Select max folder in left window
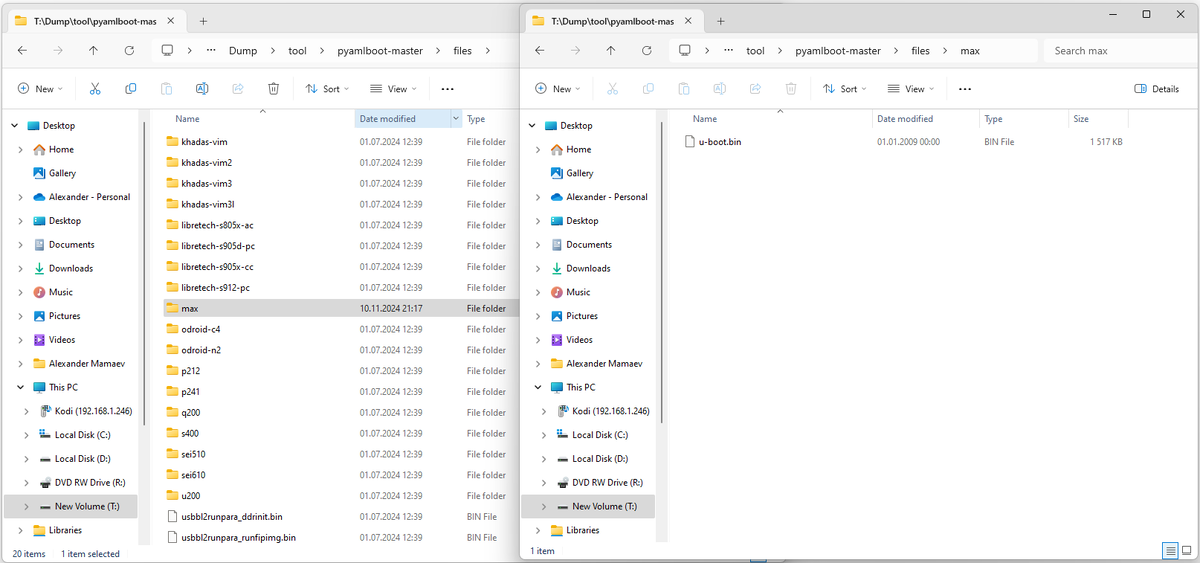The image size is (1200, 563). [340, 308]
